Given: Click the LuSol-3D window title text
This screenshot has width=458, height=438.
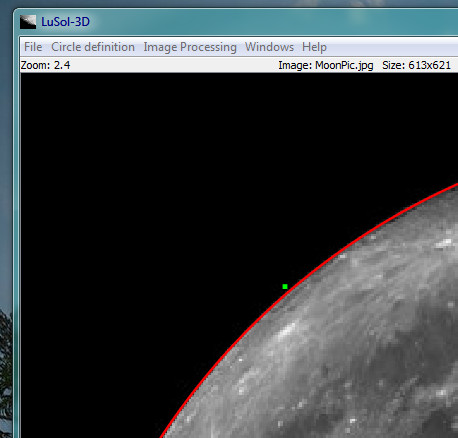Looking at the screenshot, I should [65, 22].
